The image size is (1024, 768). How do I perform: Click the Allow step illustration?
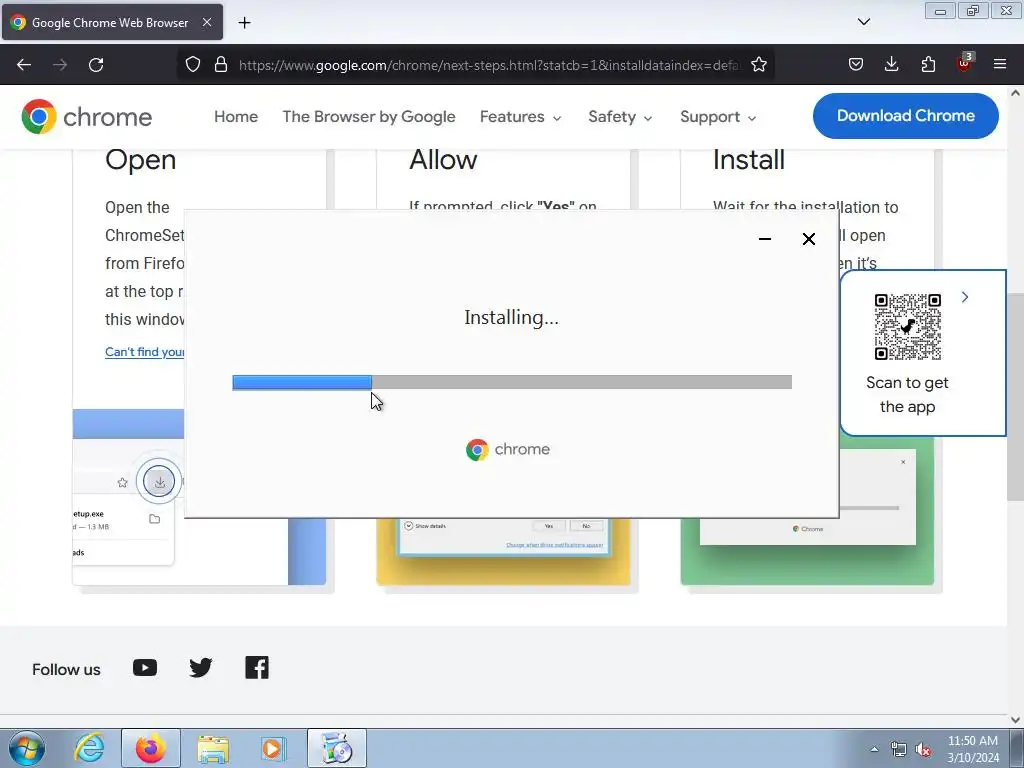click(x=504, y=551)
